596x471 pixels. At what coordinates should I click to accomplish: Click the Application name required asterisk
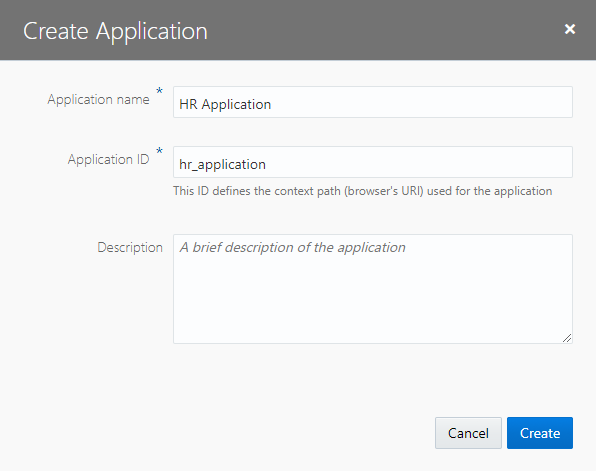[160, 91]
